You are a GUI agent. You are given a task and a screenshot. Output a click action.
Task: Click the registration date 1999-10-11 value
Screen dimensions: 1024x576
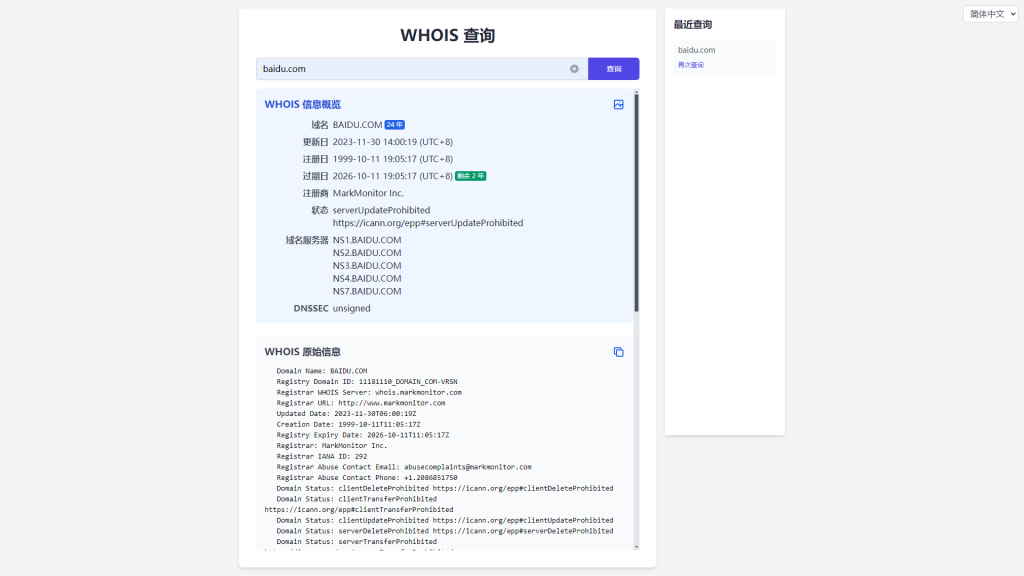(x=392, y=159)
